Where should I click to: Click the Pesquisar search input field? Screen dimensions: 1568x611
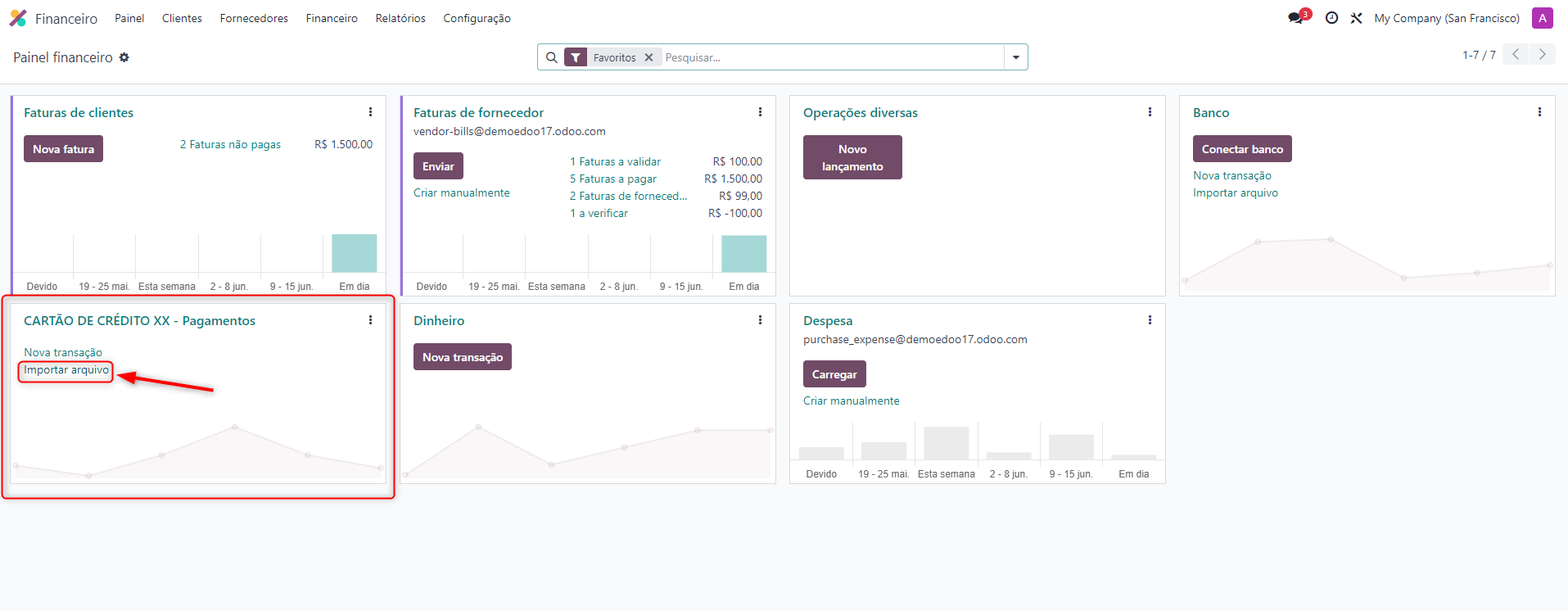[833, 57]
